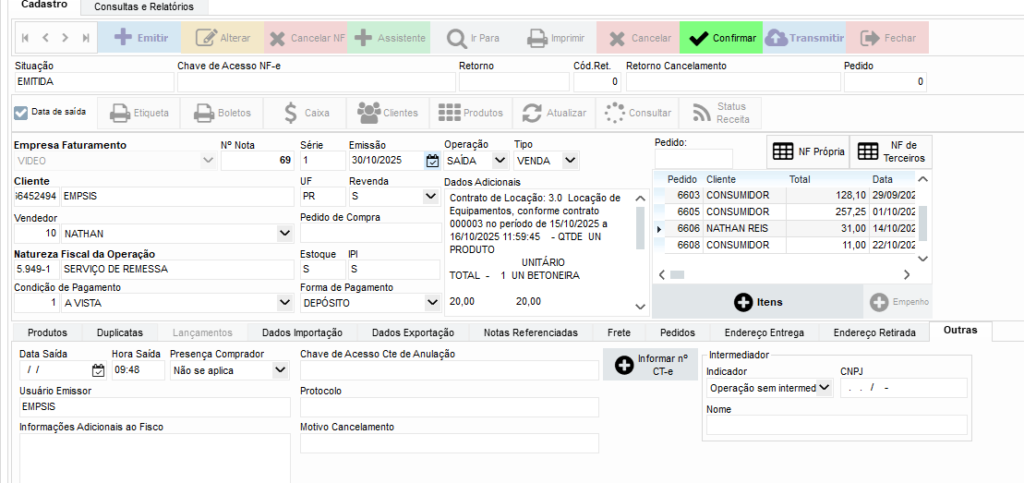Open the Caixa dollar icon

pos(290,112)
